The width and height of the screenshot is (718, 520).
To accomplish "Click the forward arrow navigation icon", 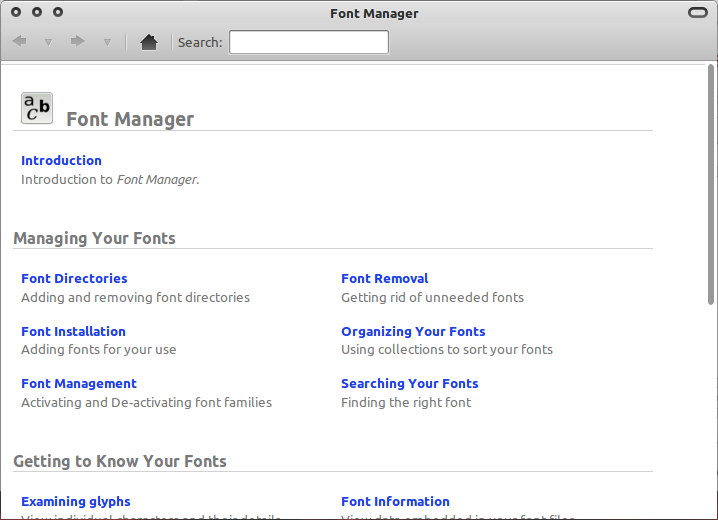I will click(78, 42).
